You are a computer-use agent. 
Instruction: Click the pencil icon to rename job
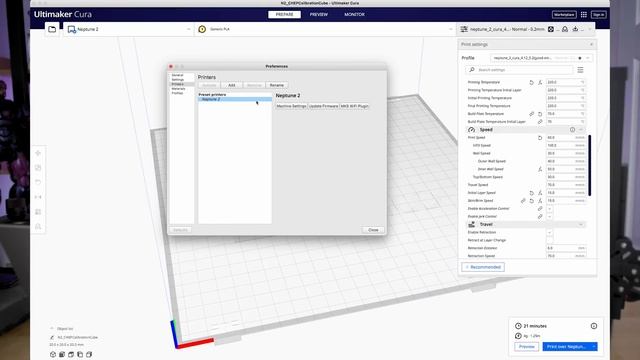click(x=52, y=338)
